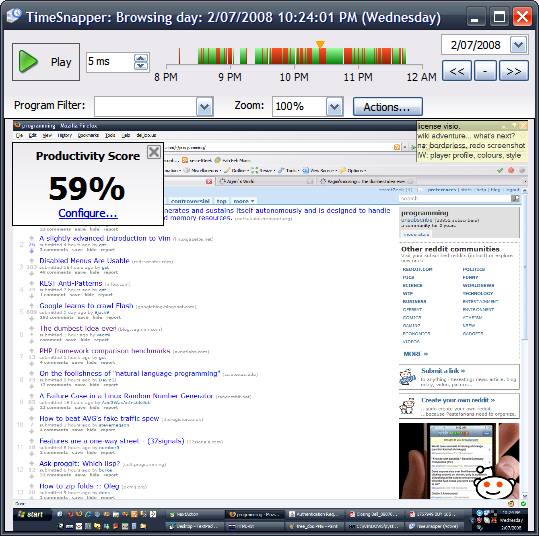539x536 pixels.
Task: Switch to the controversial tab on reddit
Action: click(x=190, y=201)
